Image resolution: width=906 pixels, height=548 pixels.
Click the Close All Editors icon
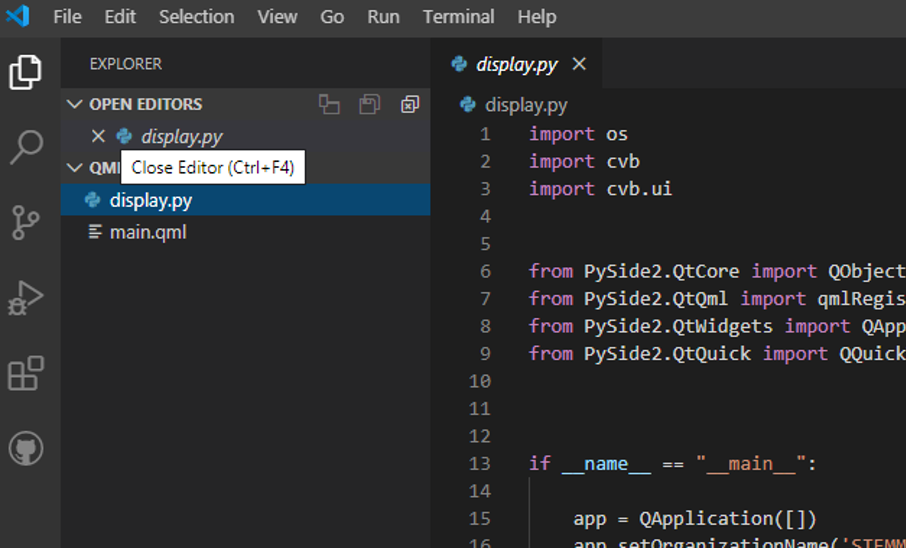pyautogui.click(x=410, y=104)
